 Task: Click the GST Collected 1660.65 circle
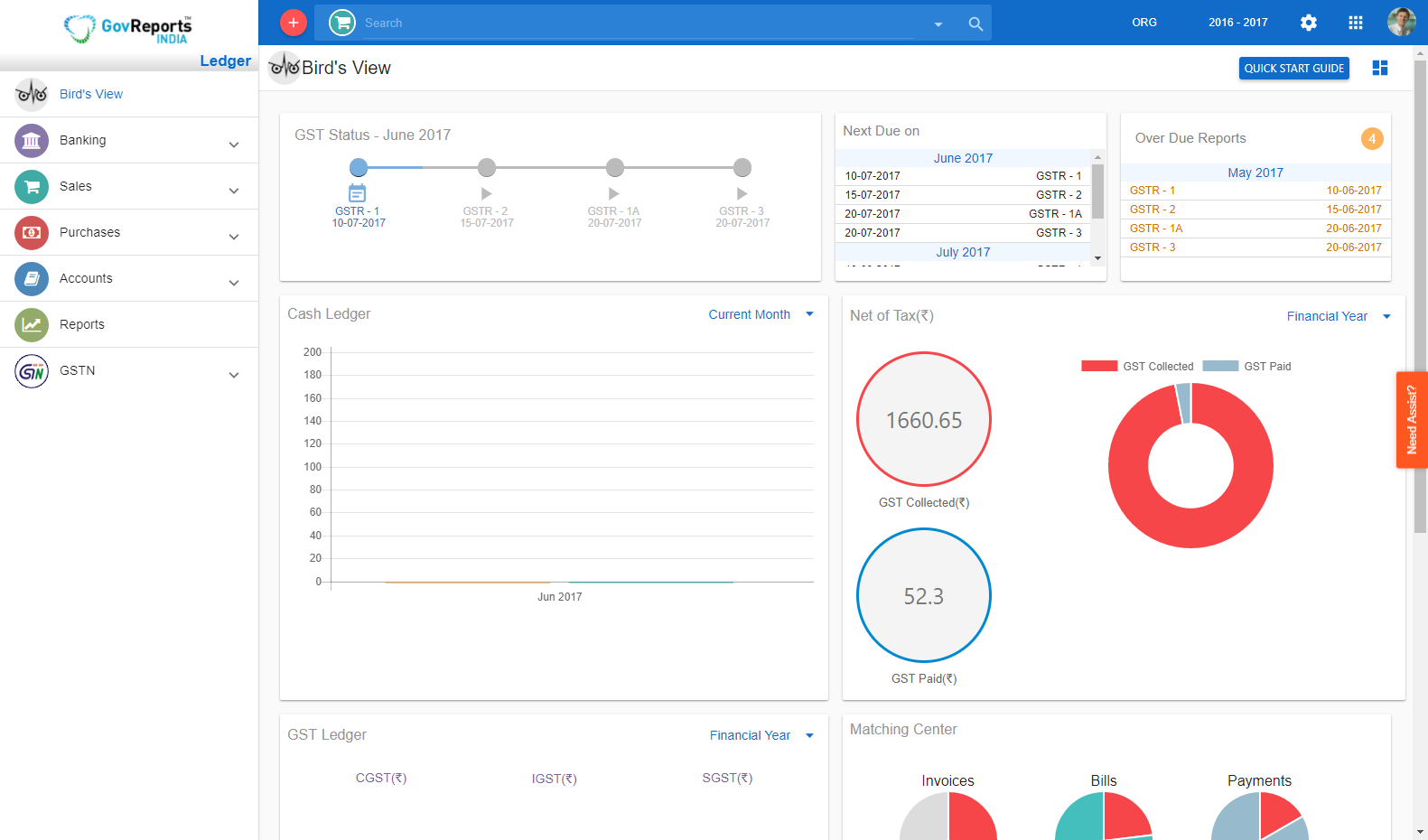(924, 419)
